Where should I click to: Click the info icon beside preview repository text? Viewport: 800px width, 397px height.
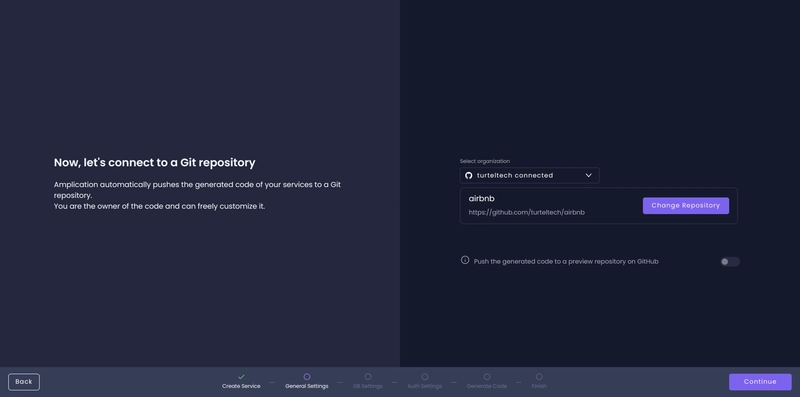pyautogui.click(x=465, y=260)
